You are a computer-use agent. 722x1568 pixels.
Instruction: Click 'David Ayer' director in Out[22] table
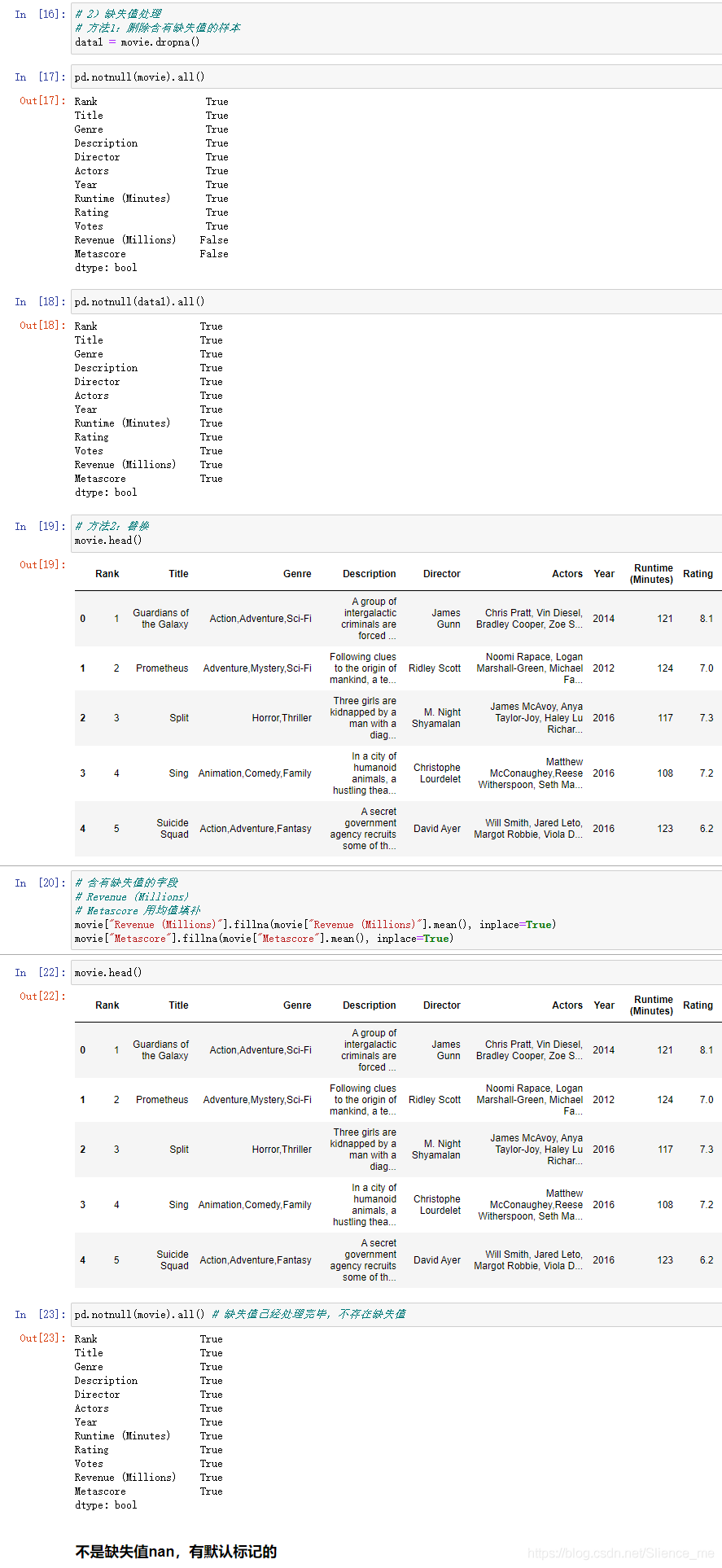click(437, 1260)
